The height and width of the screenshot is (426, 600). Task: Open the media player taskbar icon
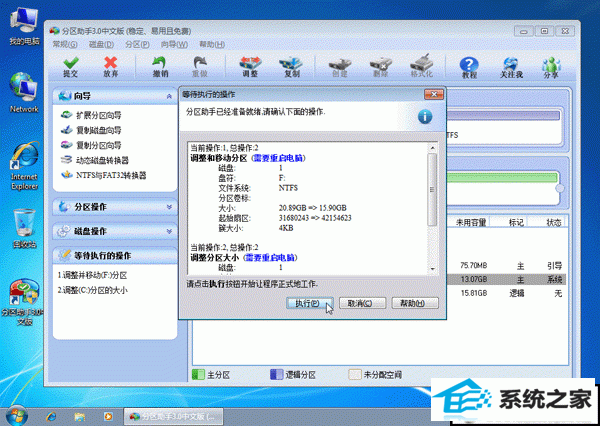click(x=108, y=416)
